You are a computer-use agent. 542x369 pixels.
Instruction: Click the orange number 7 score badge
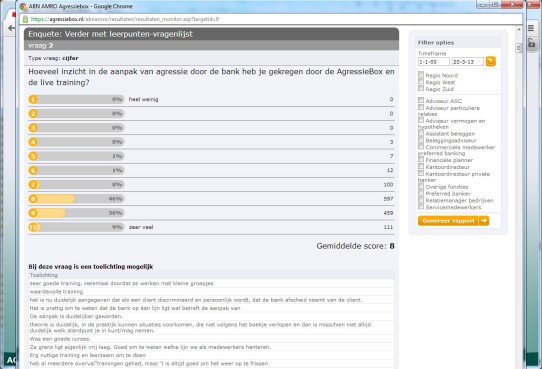[34, 184]
